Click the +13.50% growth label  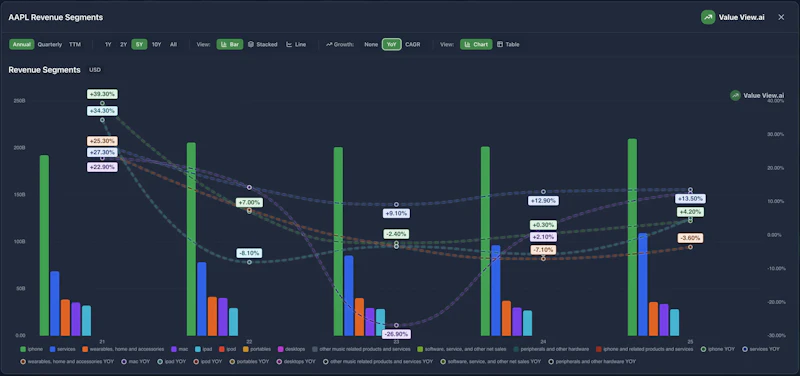pos(690,198)
